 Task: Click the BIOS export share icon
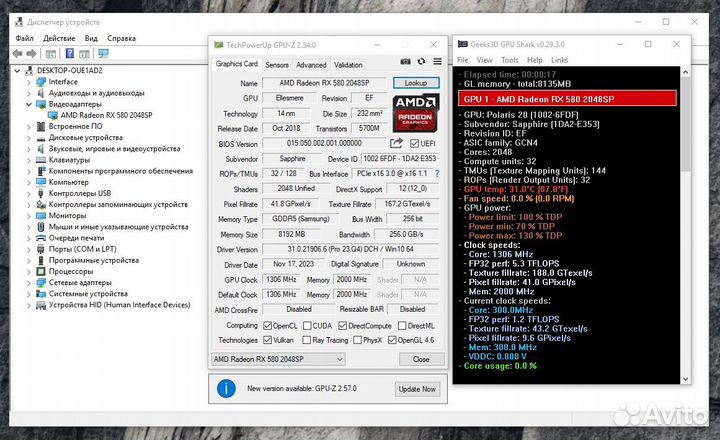pos(396,143)
